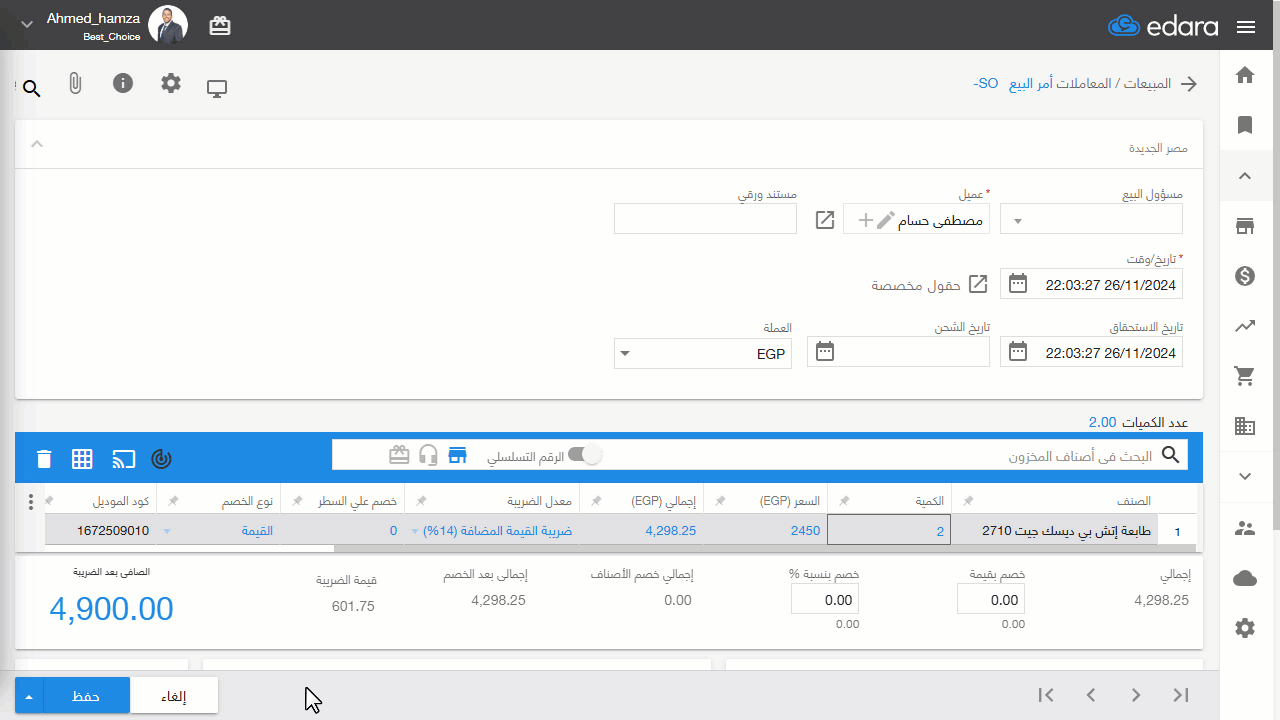Viewport: 1280px width, 720px height.
Task: Add a new customer with the plus icon
Action: (866, 220)
